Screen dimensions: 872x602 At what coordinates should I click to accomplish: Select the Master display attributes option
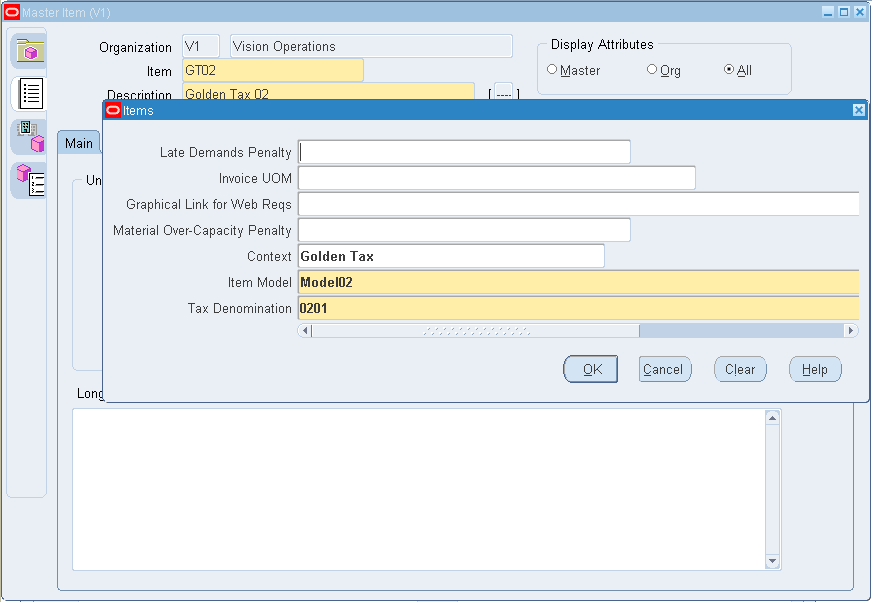(552, 70)
